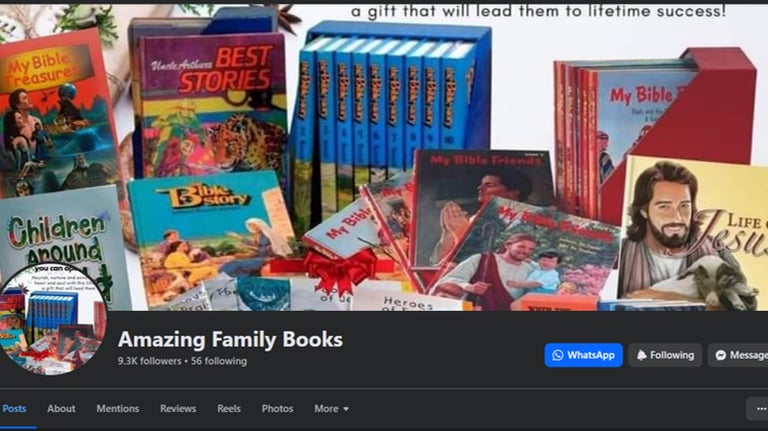Open the Mentions tab
This screenshot has height=431, width=768.
(x=118, y=408)
